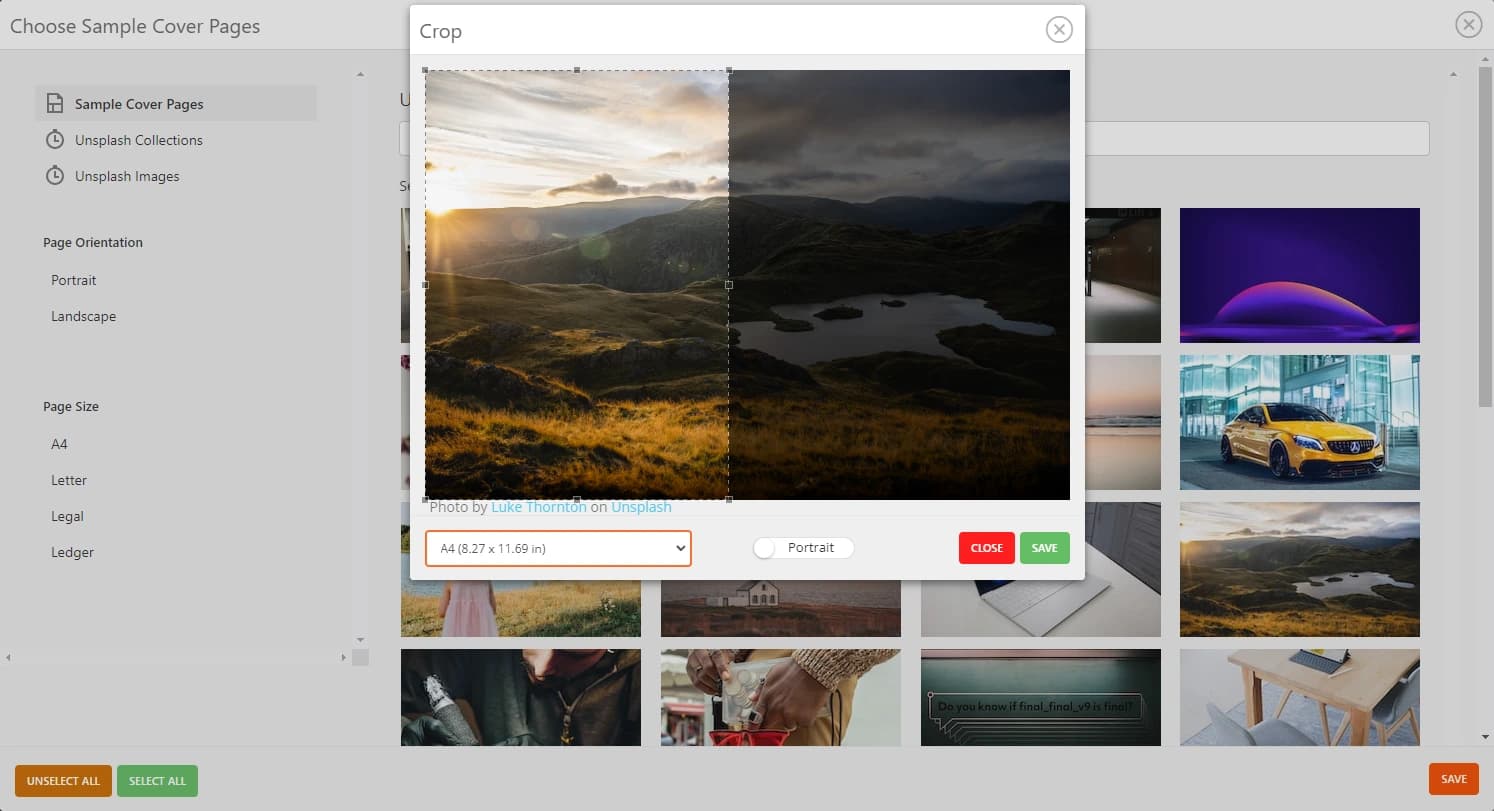Viewport: 1494px width, 811px height.
Task: Click green SAVE button in Crop dialog
Action: [1044, 548]
